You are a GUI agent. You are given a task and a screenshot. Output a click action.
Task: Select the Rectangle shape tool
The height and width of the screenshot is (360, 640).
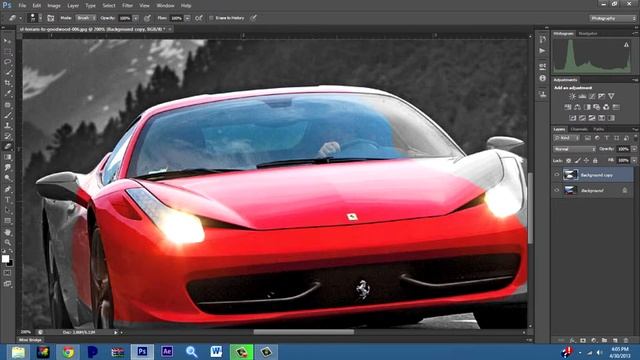click(x=7, y=221)
